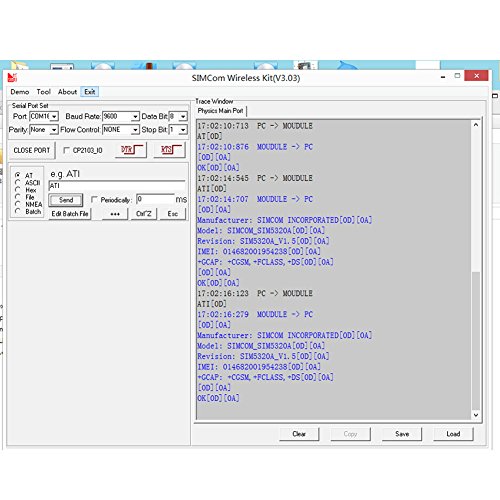Open the Tool menu
The image size is (500, 500).
[44, 92]
